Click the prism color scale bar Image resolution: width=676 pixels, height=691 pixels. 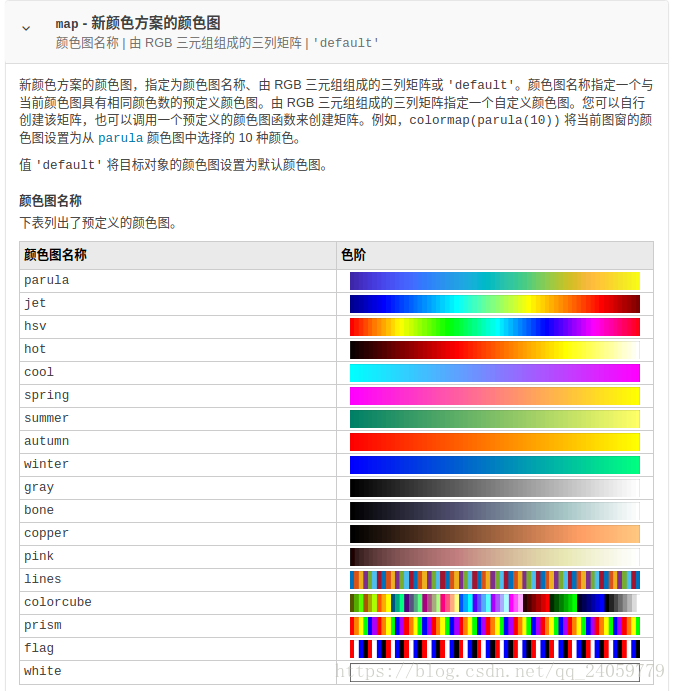coord(494,626)
